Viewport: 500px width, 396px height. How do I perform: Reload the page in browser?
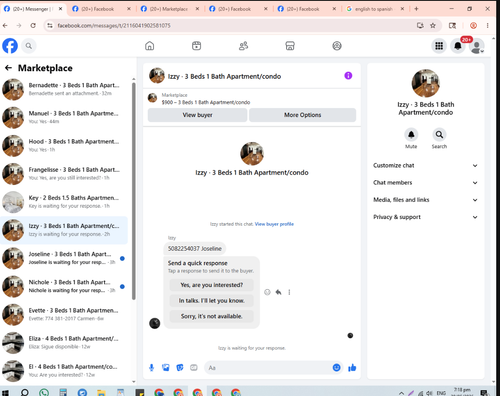click(x=33, y=25)
